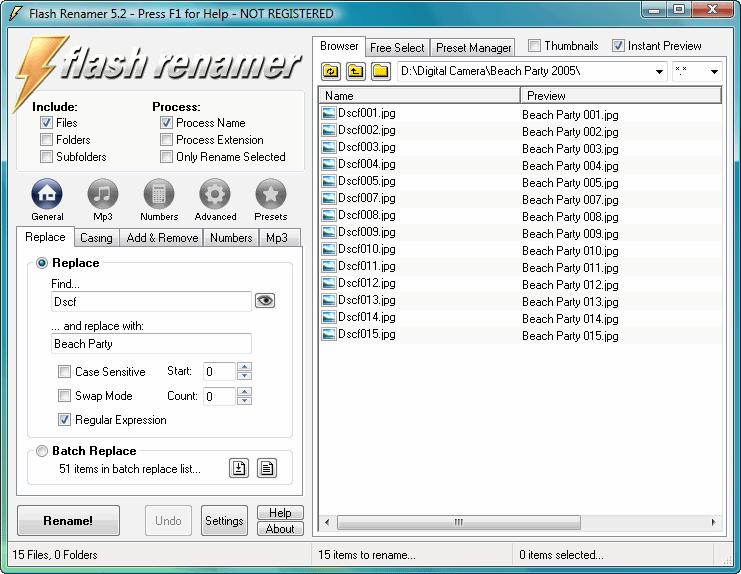The width and height of the screenshot is (741, 574).
Task: Click the Count number field
Action: [x=219, y=396]
